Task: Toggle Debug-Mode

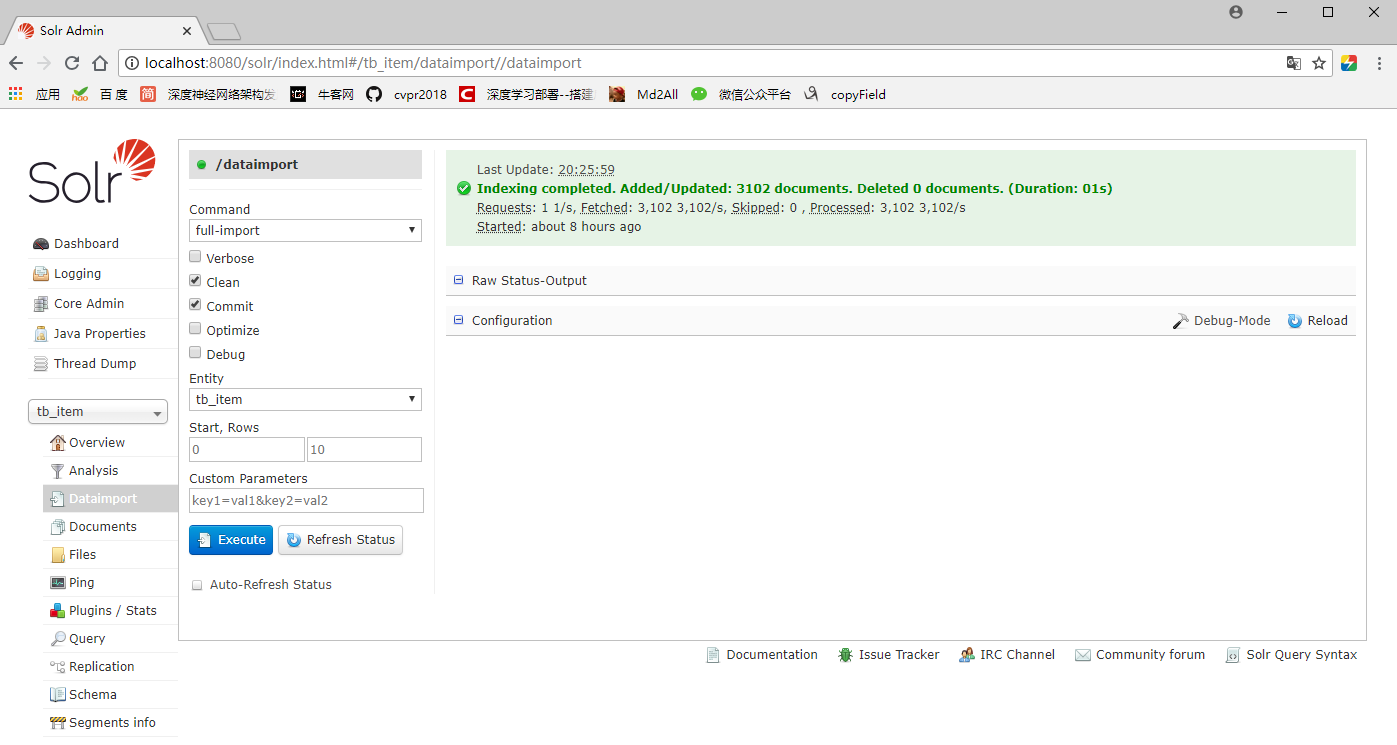Action: tap(1221, 321)
